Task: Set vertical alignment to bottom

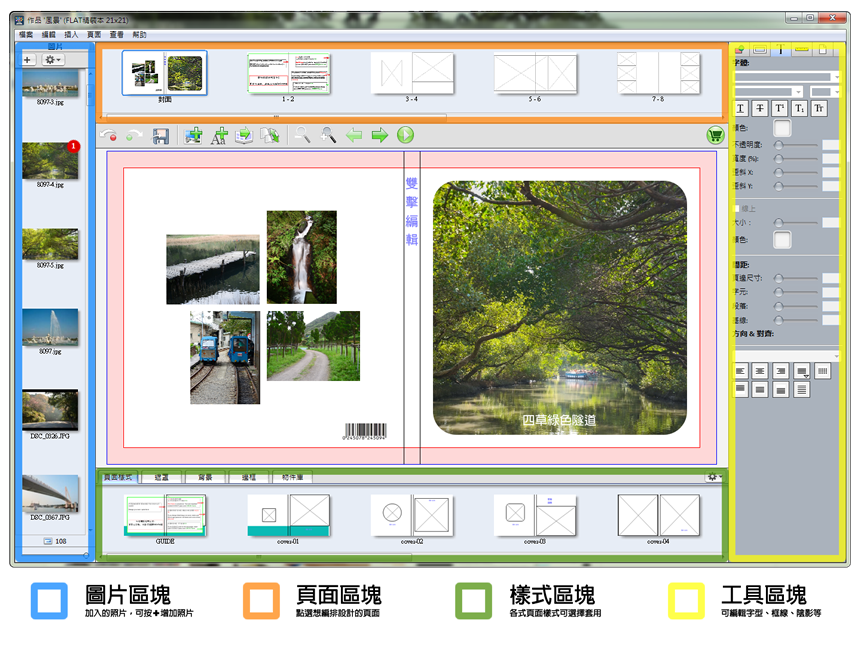Action: pos(780,390)
